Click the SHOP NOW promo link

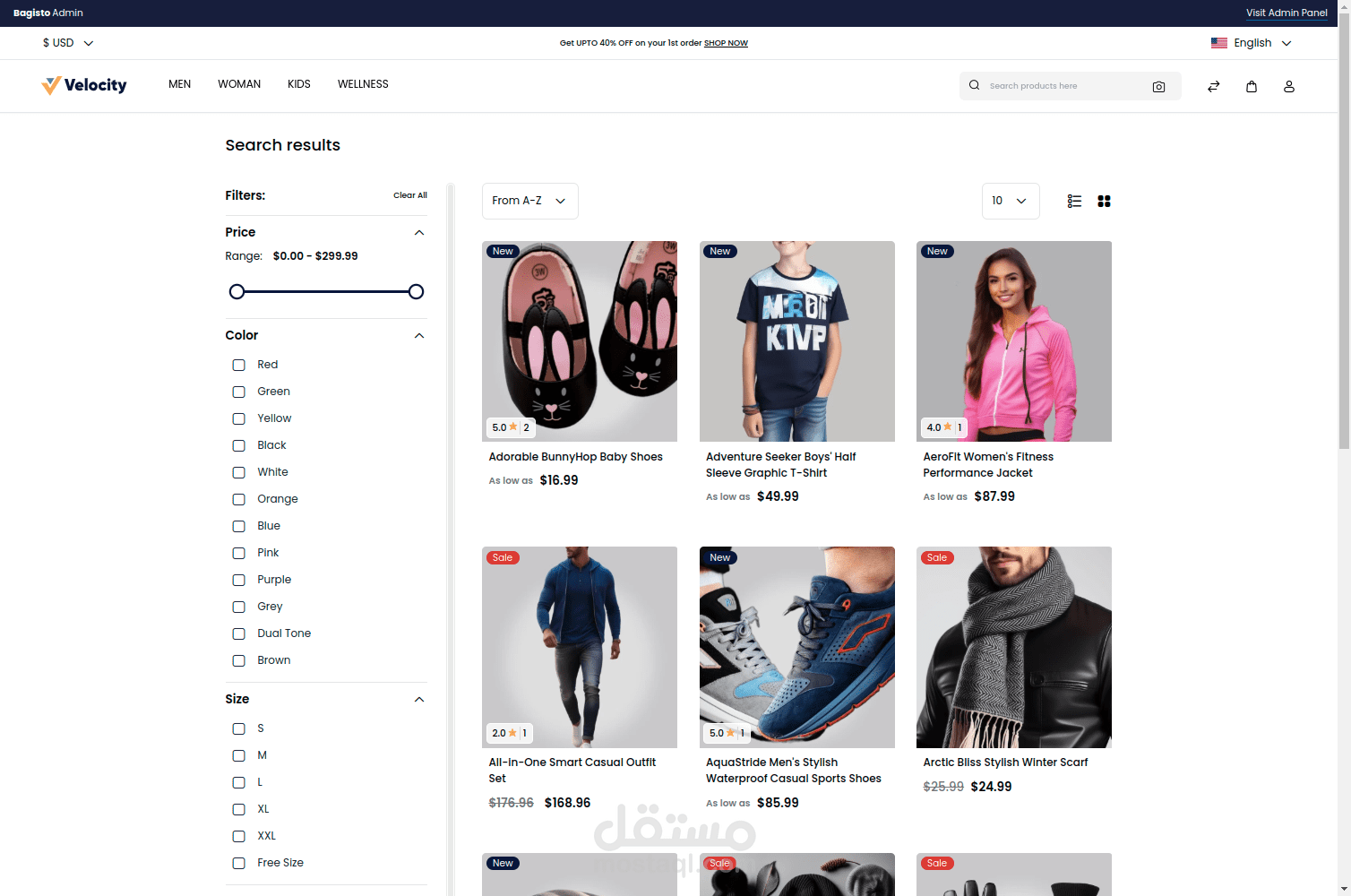coord(726,42)
